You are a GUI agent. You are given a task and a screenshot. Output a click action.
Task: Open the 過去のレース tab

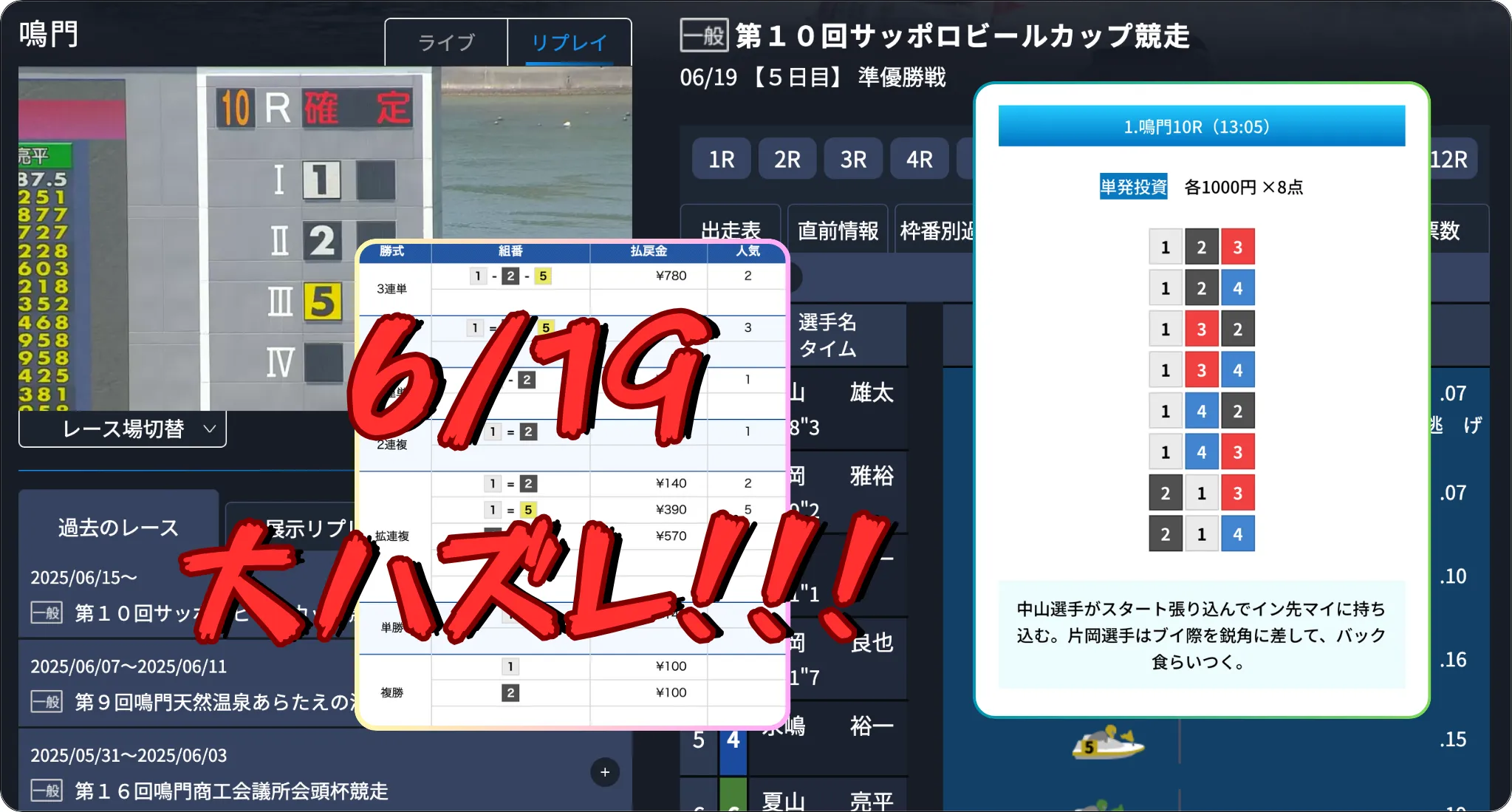[x=118, y=527]
